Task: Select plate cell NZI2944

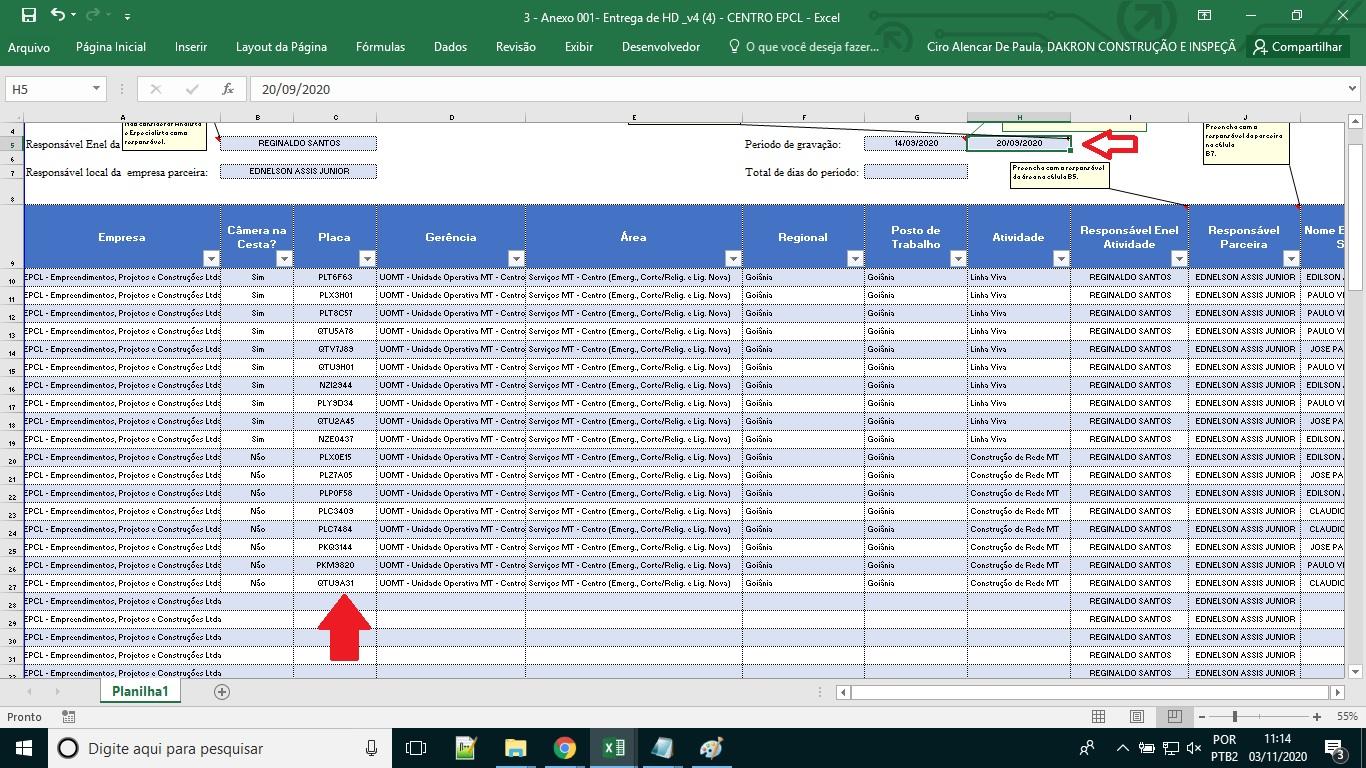Action: (x=335, y=385)
